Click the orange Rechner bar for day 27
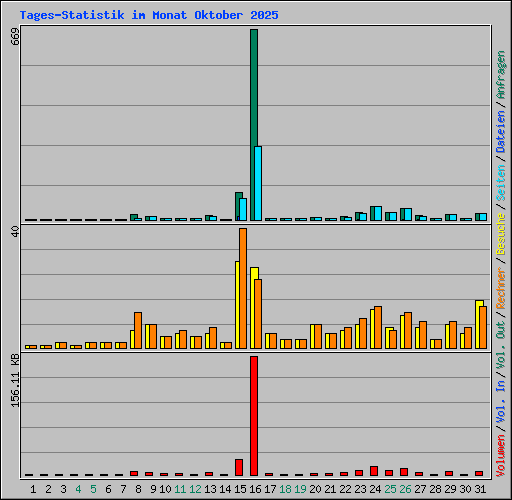The width and height of the screenshot is (512, 500). (x=423, y=335)
